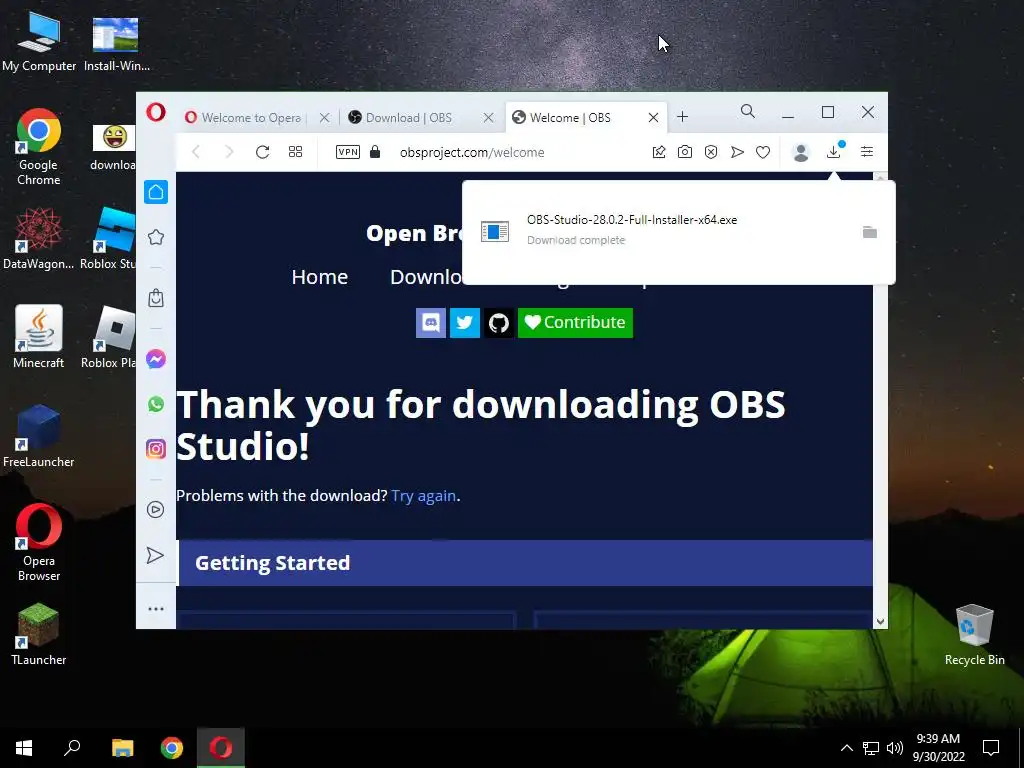This screenshot has height=768, width=1024.
Task: Toggle the VPN badge in address bar
Action: click(x=347, y=152)
